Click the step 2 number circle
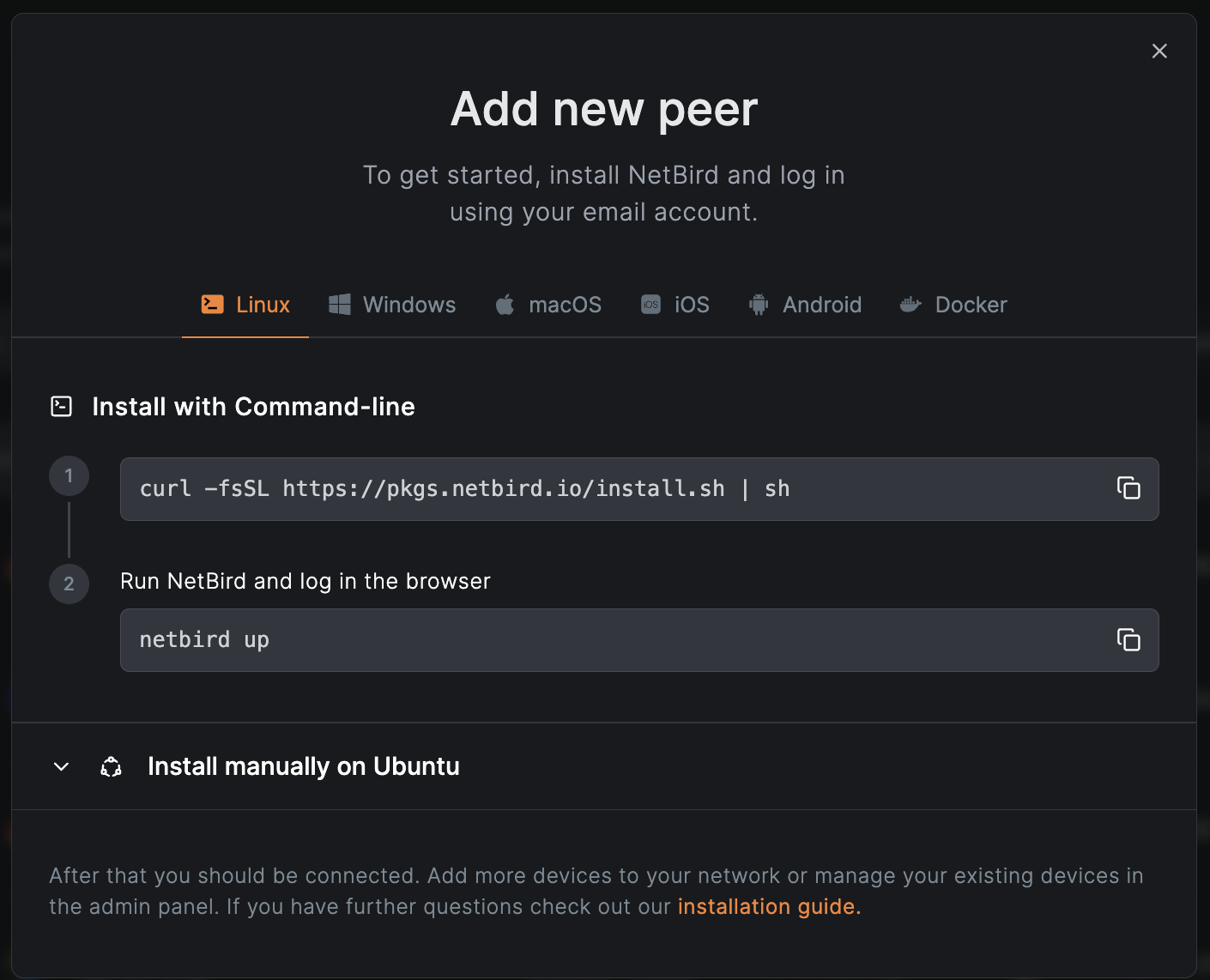Image resolution: width=1210 pixels, height=980 pixels. pyautogui.click(x=70, y=584)
